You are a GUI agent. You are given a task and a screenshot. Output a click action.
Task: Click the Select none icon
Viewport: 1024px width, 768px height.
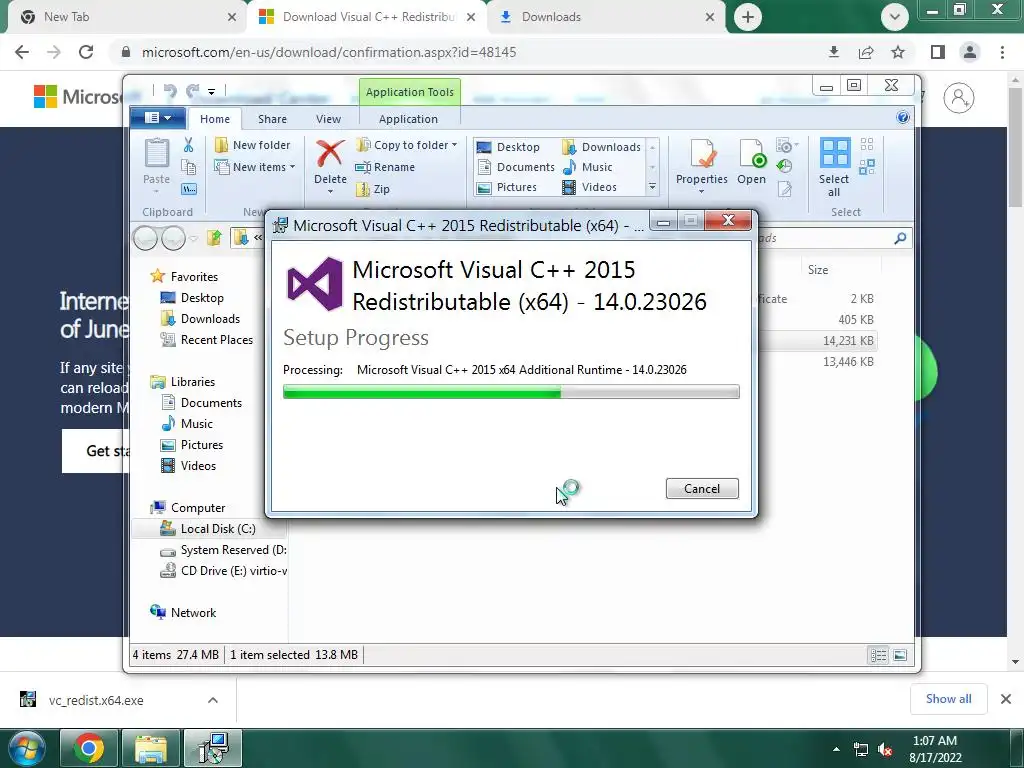(867, 144)
